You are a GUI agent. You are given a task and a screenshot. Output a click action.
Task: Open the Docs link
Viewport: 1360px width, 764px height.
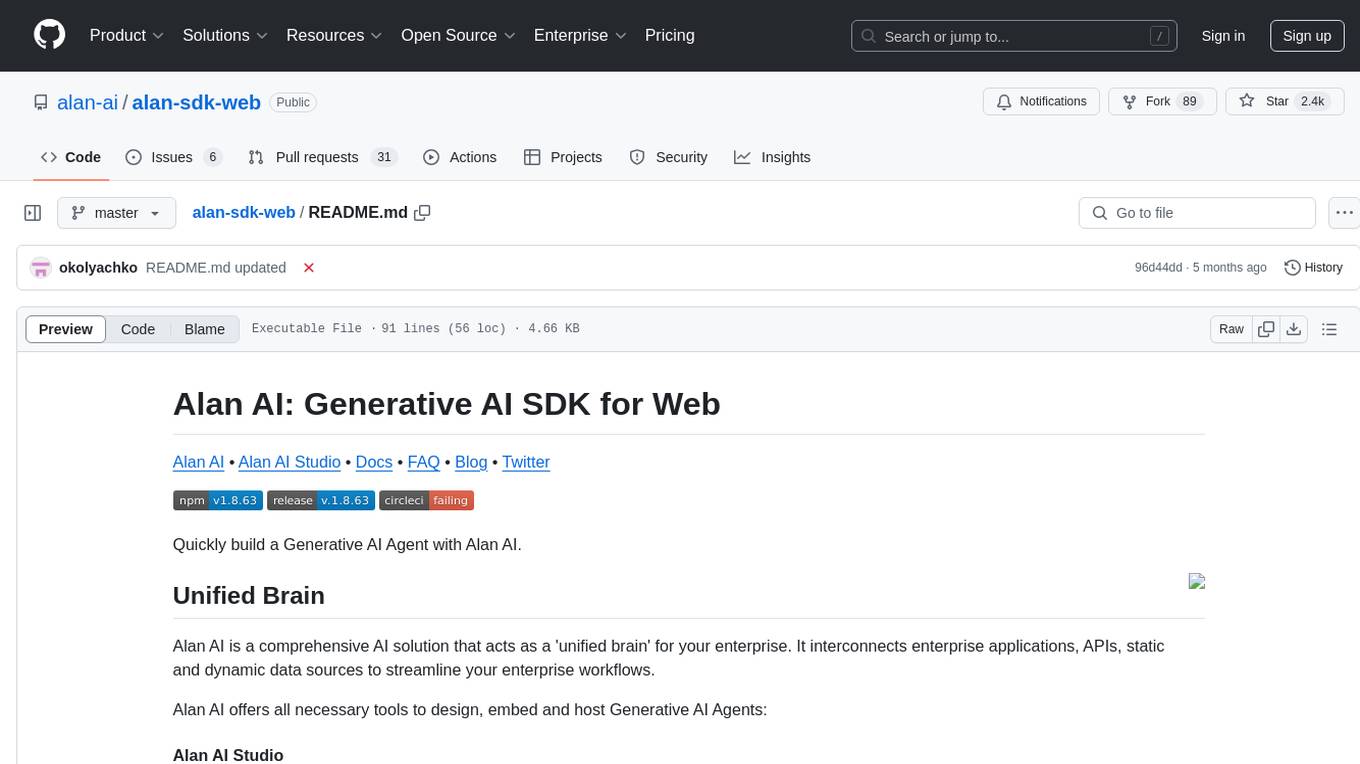coord(374,462)
